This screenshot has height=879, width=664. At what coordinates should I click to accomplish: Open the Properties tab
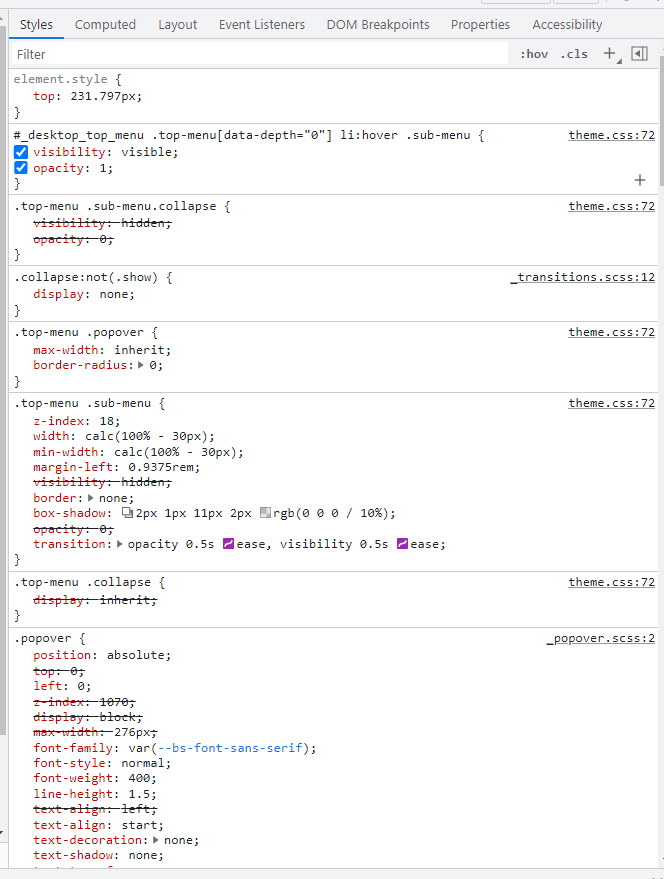point(481,25)
